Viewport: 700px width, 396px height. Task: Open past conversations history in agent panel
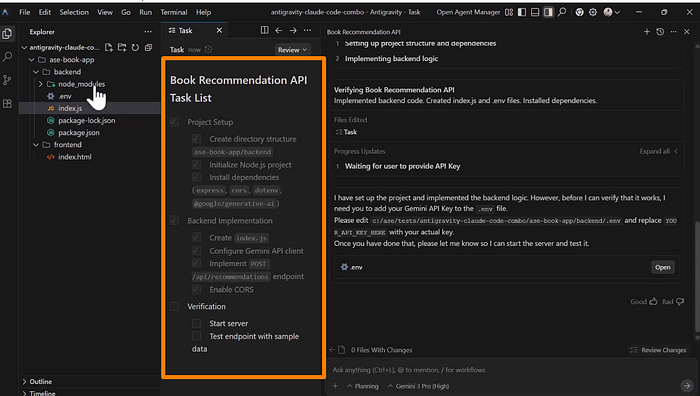(660, 32)
